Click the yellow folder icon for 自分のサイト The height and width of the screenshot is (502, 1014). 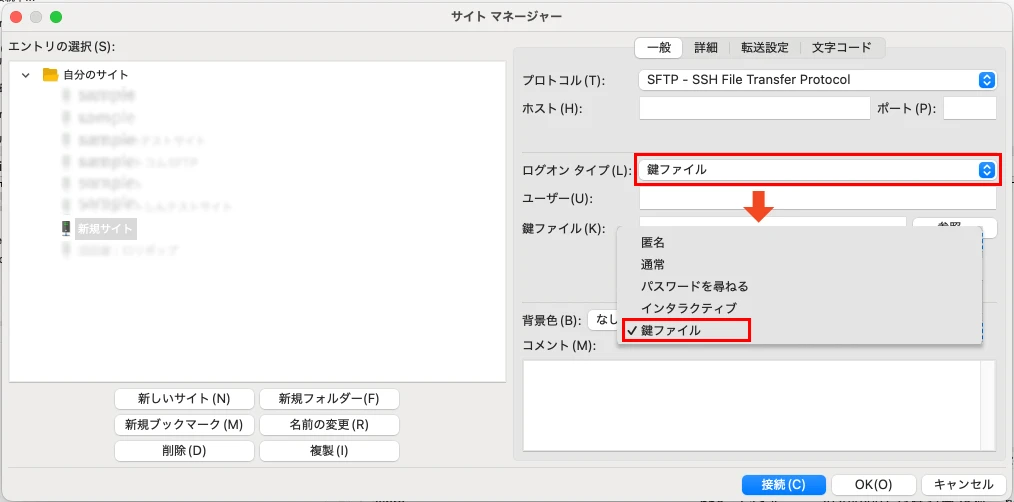50,74
